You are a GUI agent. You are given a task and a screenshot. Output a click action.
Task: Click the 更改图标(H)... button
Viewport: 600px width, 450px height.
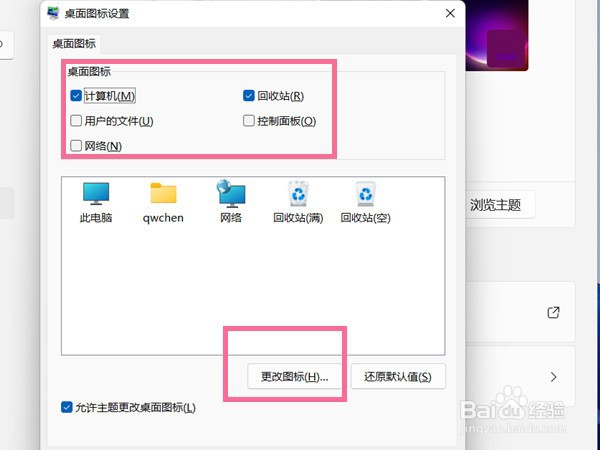pyautogui.click(x=294, y=377)
